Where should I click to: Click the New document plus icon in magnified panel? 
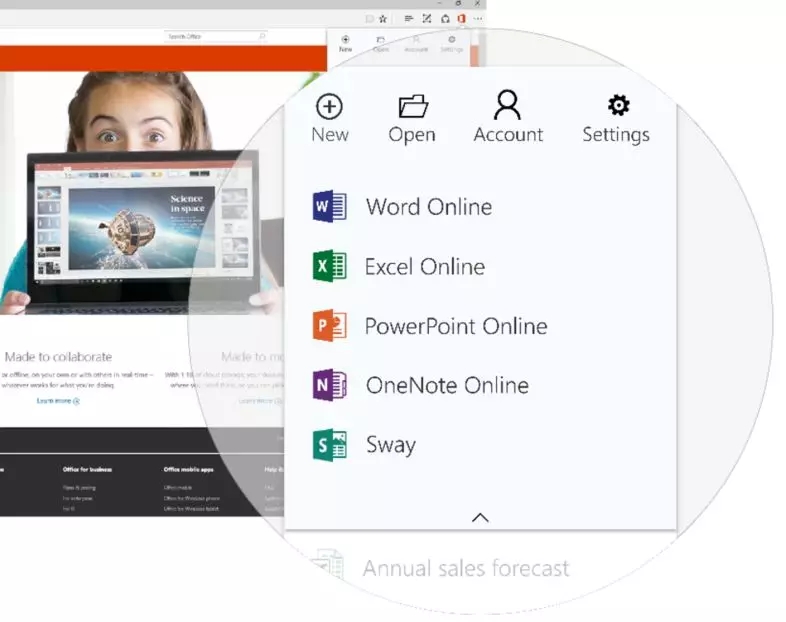click(329, 106)
